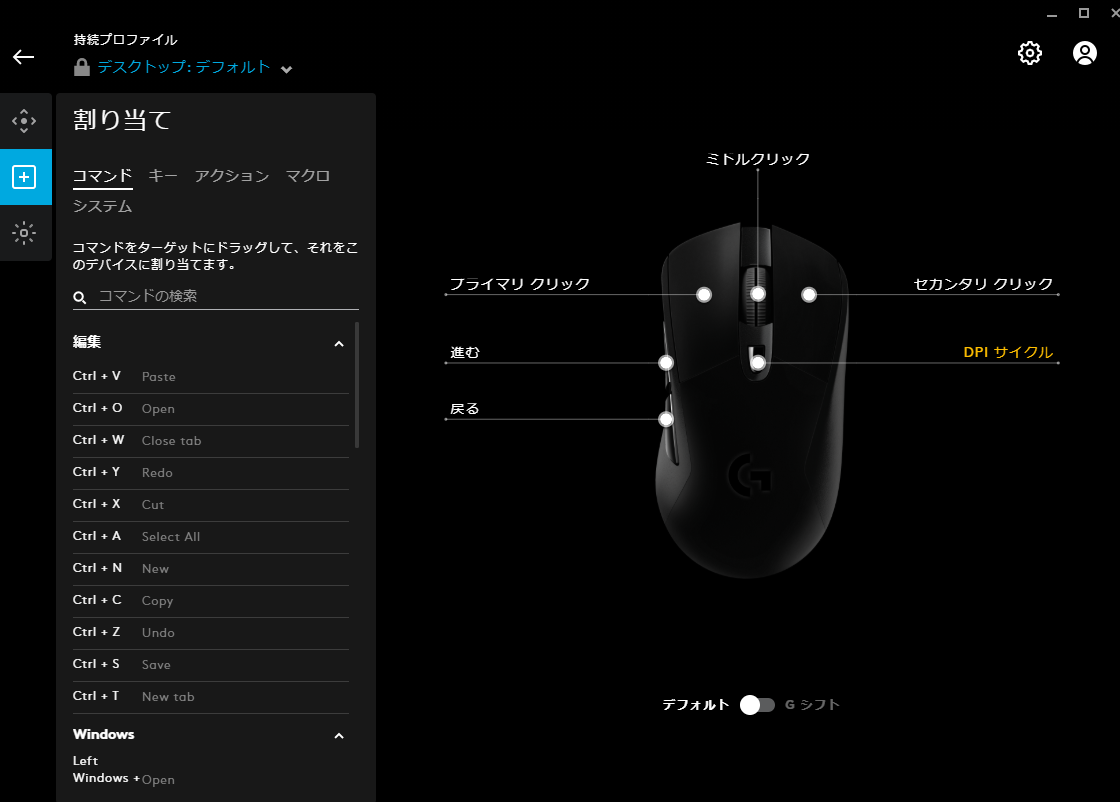This screenshot has height=802, width=1120.
Task: Open the settings gear icon
Action: tap(1029, 53)
